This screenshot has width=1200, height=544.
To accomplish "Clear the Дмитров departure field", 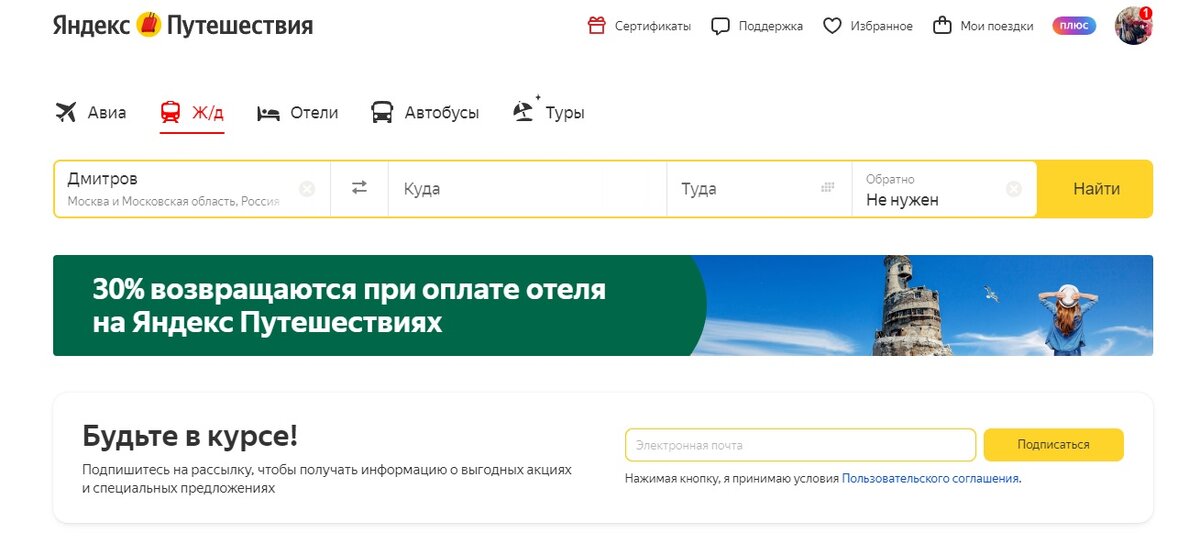I will [307, 188].
